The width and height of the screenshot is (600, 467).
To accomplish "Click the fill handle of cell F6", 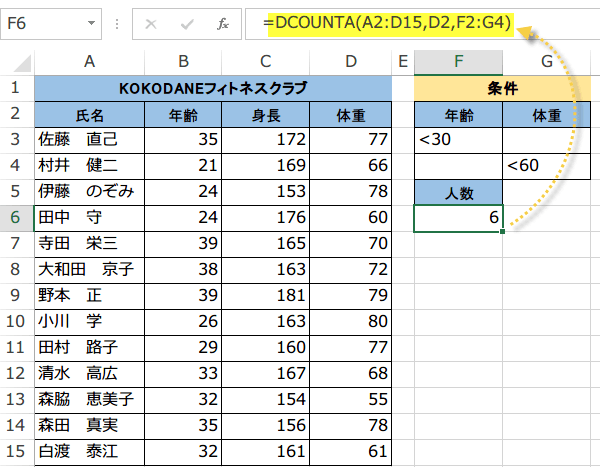I will pos(502,231).
